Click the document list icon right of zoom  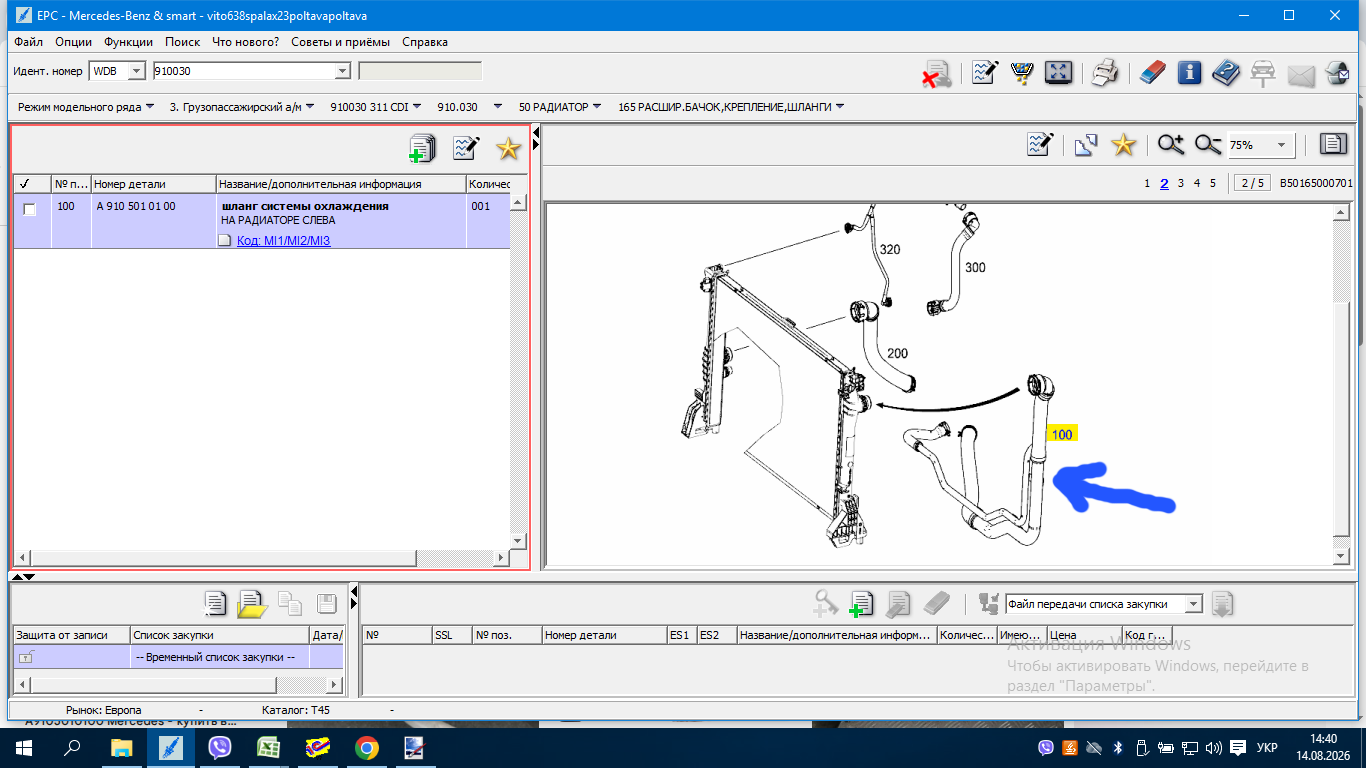pyautogui.click(x=1333, y=145)
